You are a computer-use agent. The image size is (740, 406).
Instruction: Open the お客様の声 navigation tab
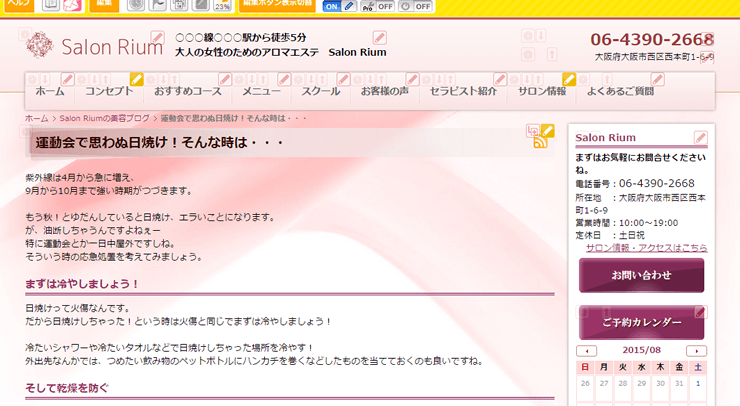385,91
